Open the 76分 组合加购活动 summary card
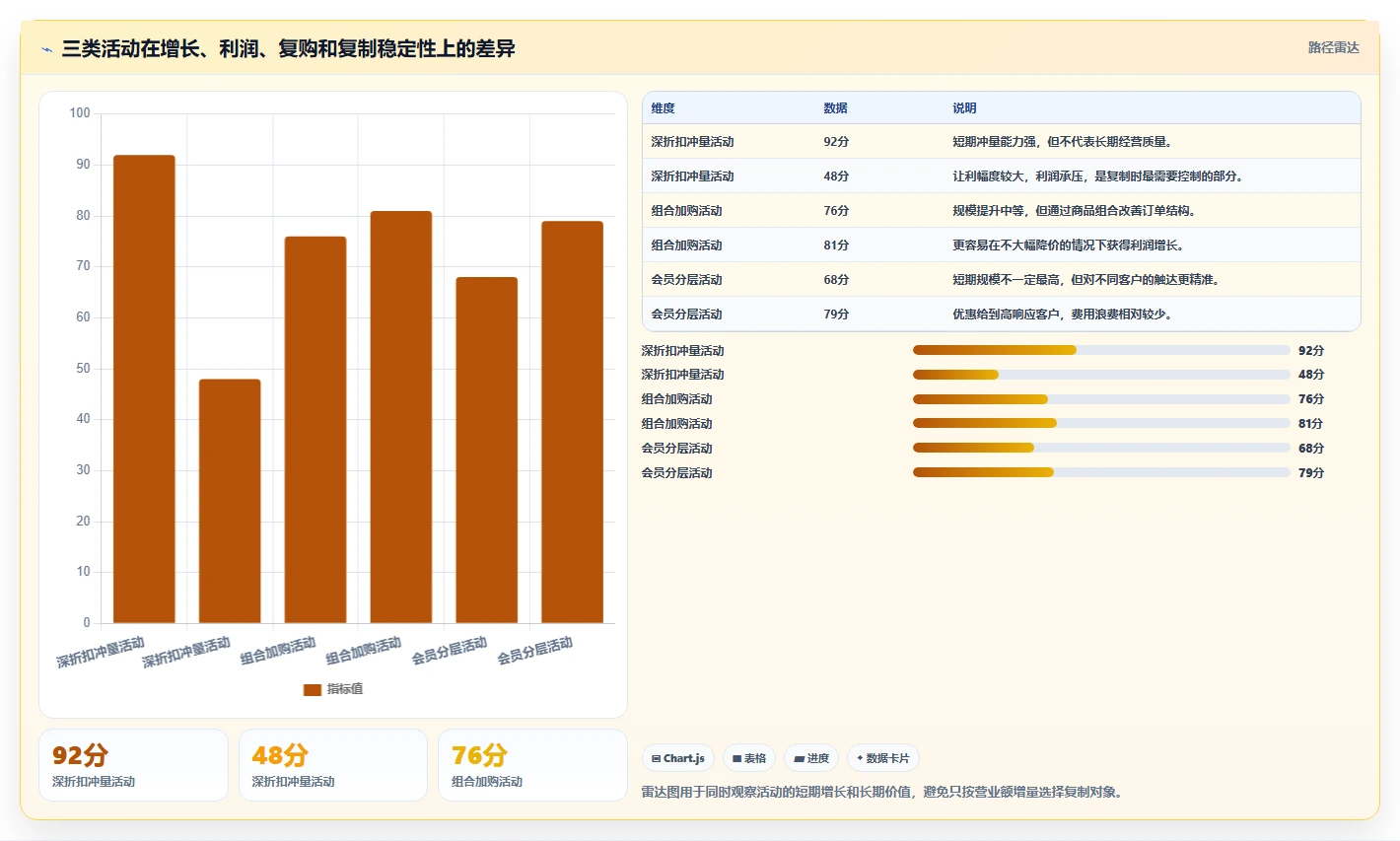 (532, 765)
